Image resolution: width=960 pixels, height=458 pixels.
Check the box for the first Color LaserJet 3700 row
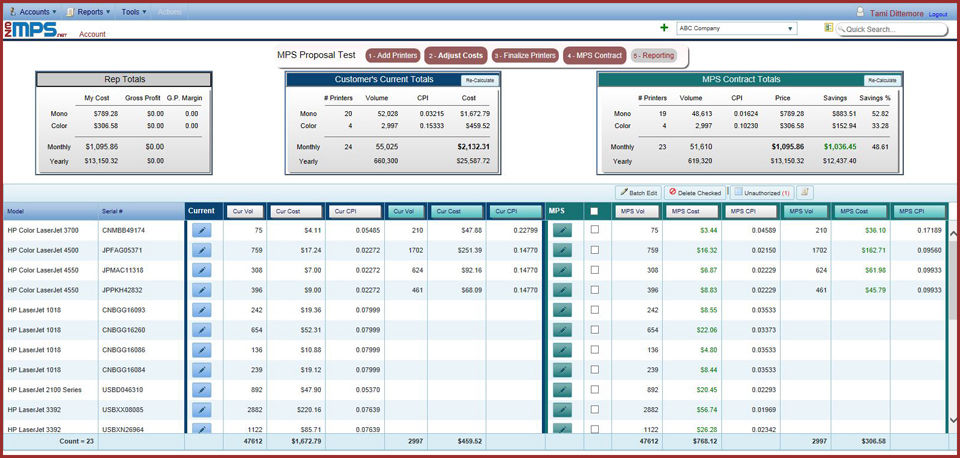pos(594,230)
